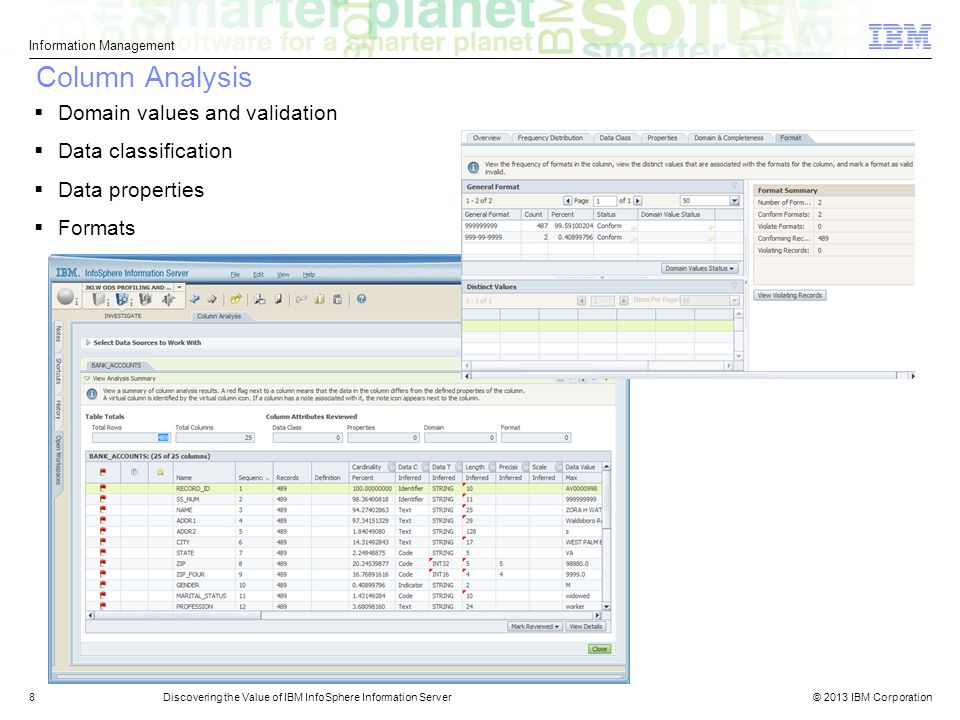
Task: Open the General Format items-per-page 50 dropdown
Action: (735, 201)
